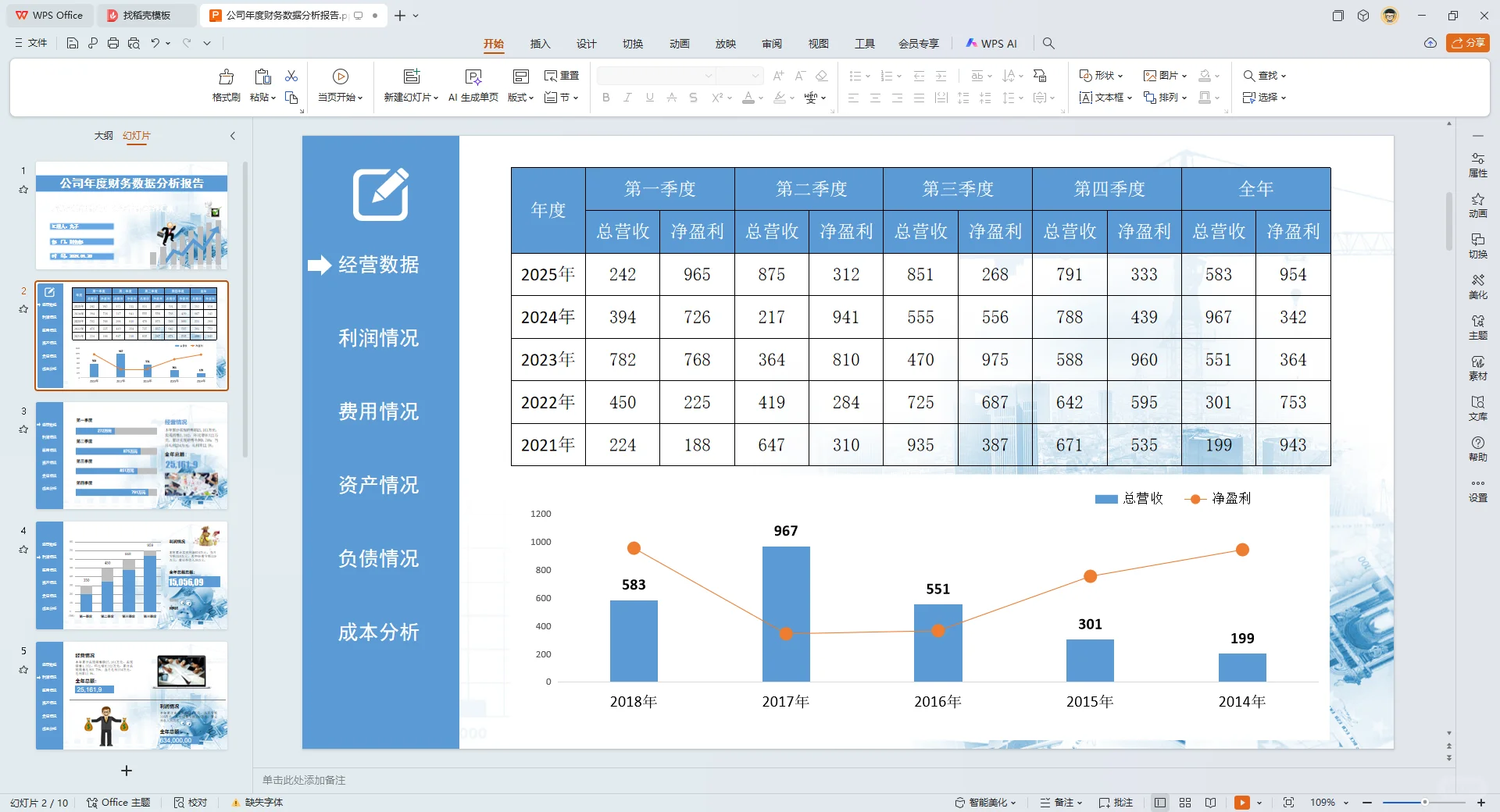Open the Insert (插入) ribbon tab

[x=540, y=44]
